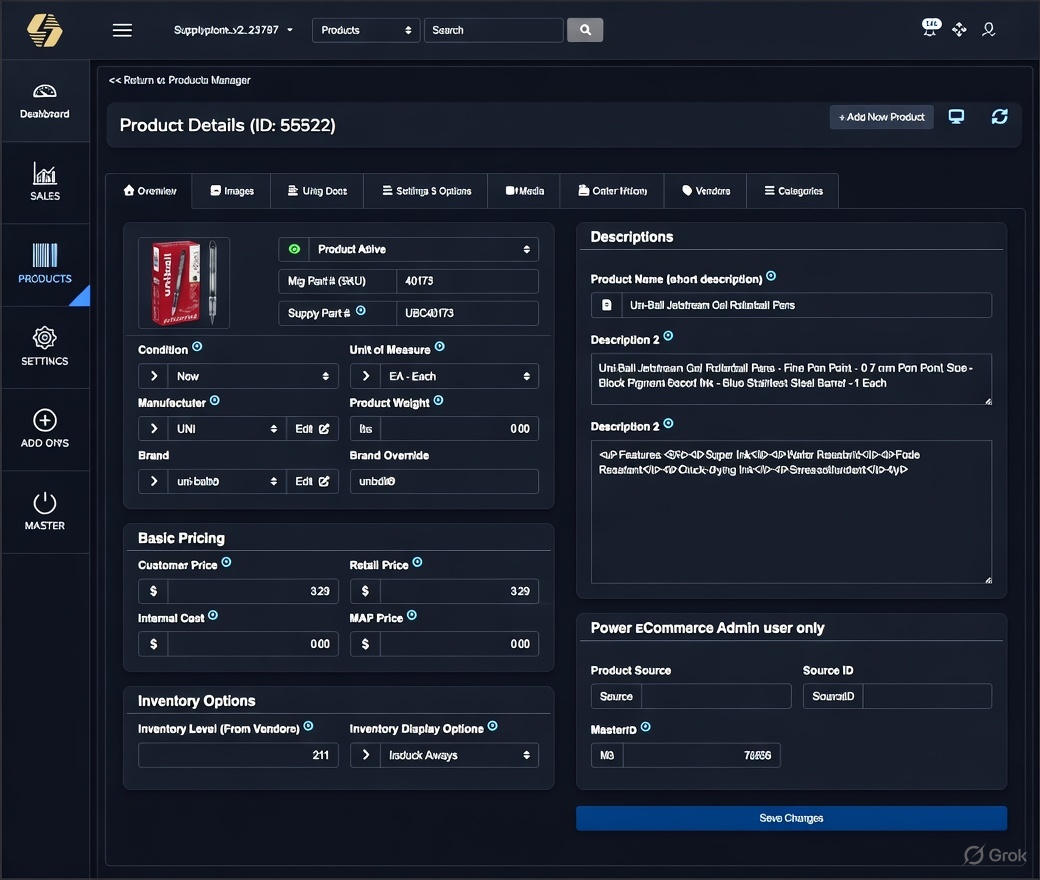Click the Add Ons plus icon
Image resolution: width=1040 pixels, height=880 pixels.
(45, 420)
